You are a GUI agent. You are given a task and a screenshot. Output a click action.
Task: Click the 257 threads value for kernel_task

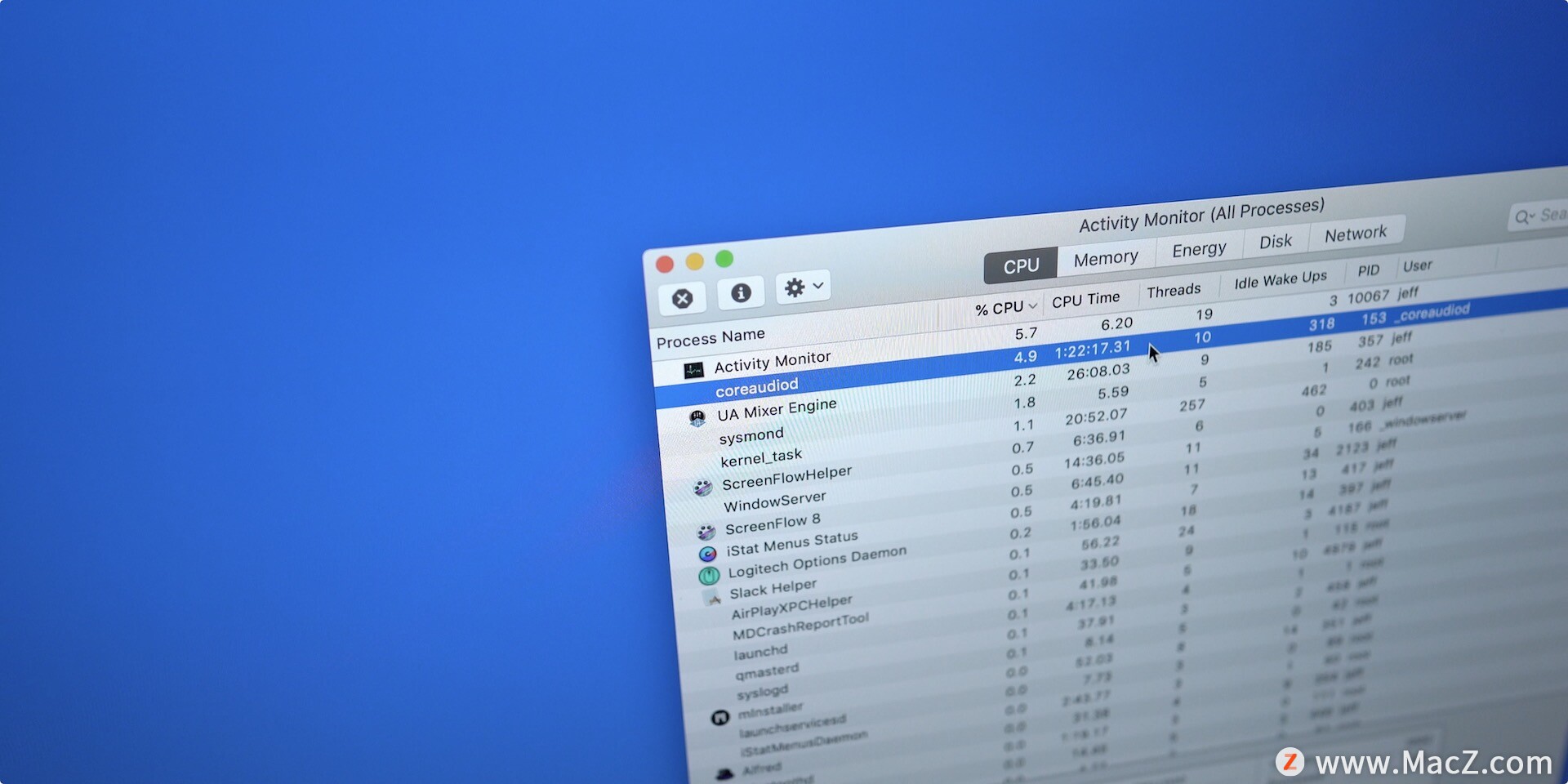tap(1192, 405)
